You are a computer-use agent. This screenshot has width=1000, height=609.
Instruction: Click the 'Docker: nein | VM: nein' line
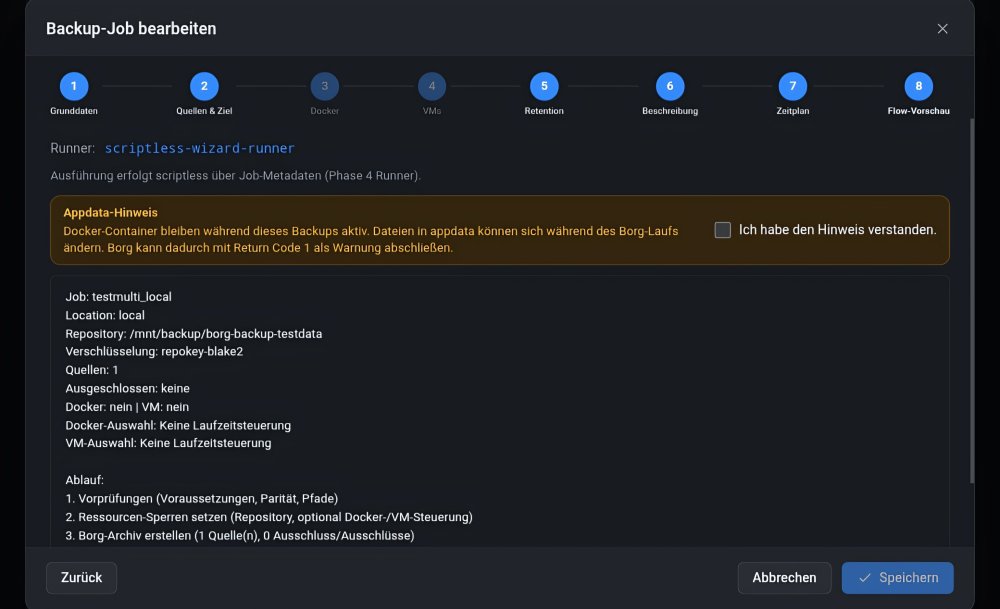127,407
